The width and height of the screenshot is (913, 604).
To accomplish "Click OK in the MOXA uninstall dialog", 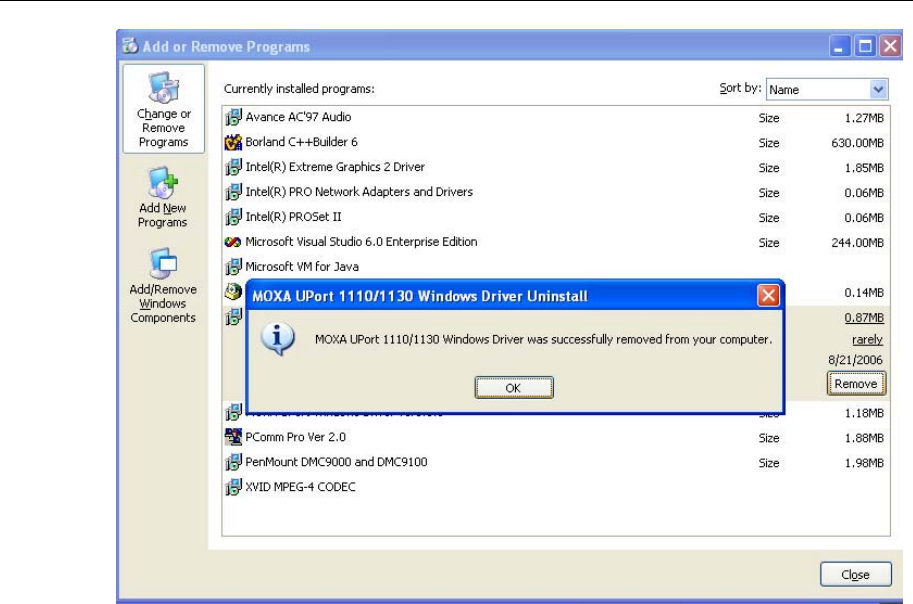I will (x=514, y=387).
